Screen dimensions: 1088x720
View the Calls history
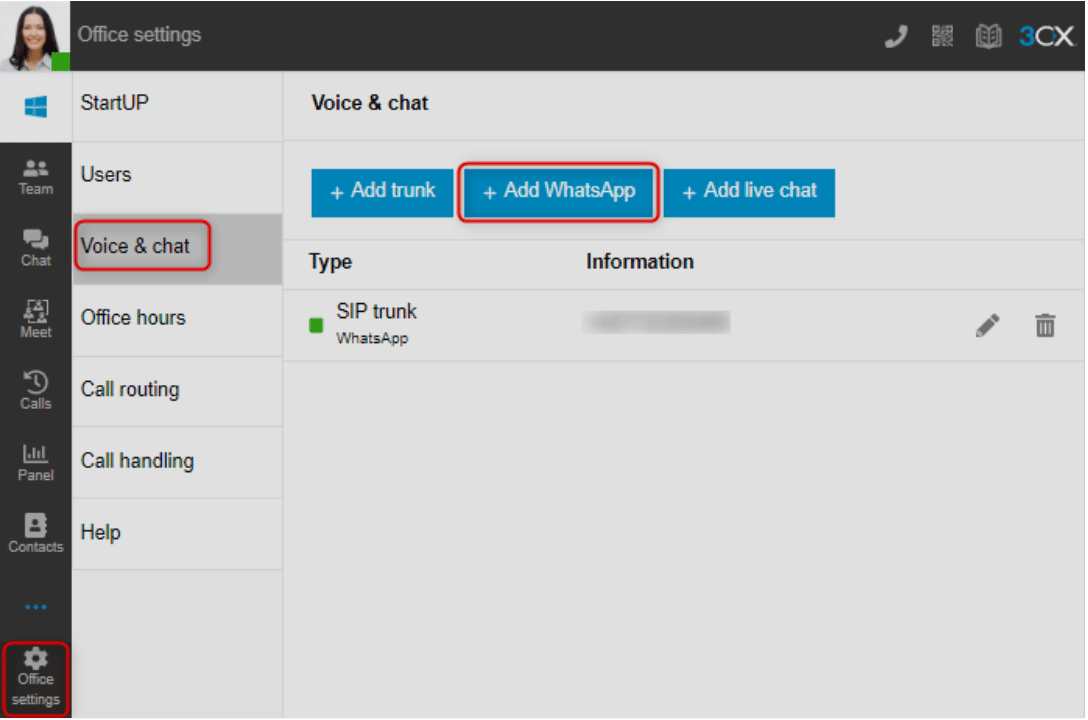(36, 391)
